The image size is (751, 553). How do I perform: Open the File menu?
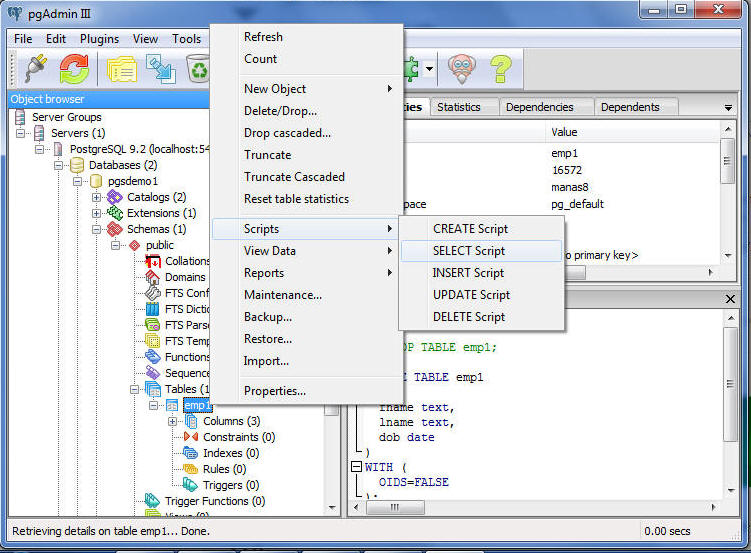[x=23, y=39]
